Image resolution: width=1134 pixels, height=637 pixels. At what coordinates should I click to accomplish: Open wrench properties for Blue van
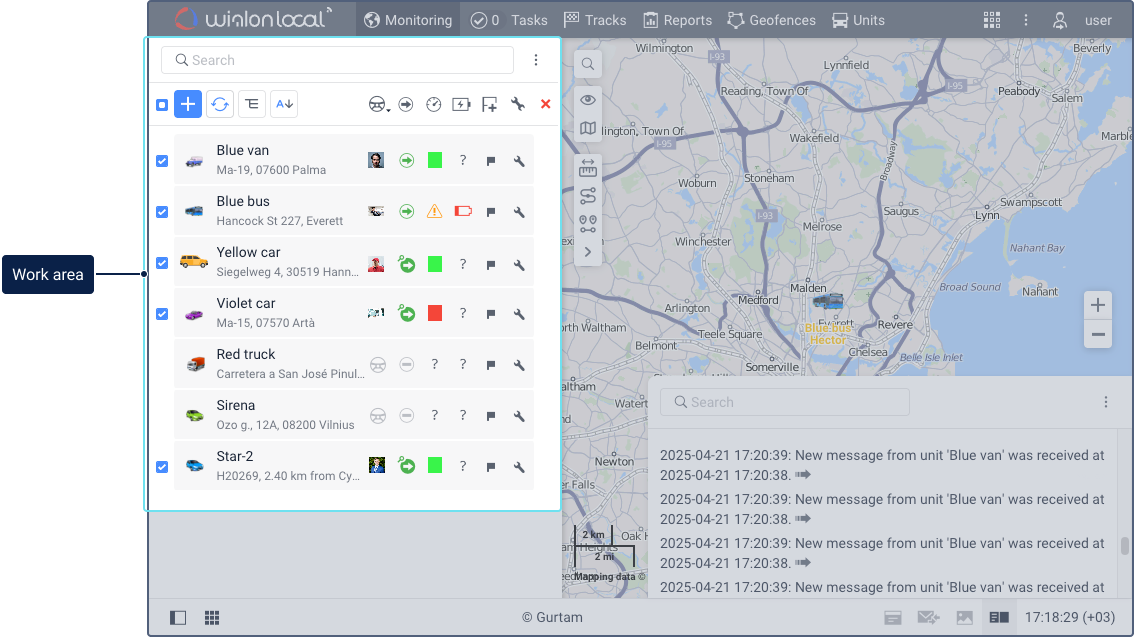(519, 160)
